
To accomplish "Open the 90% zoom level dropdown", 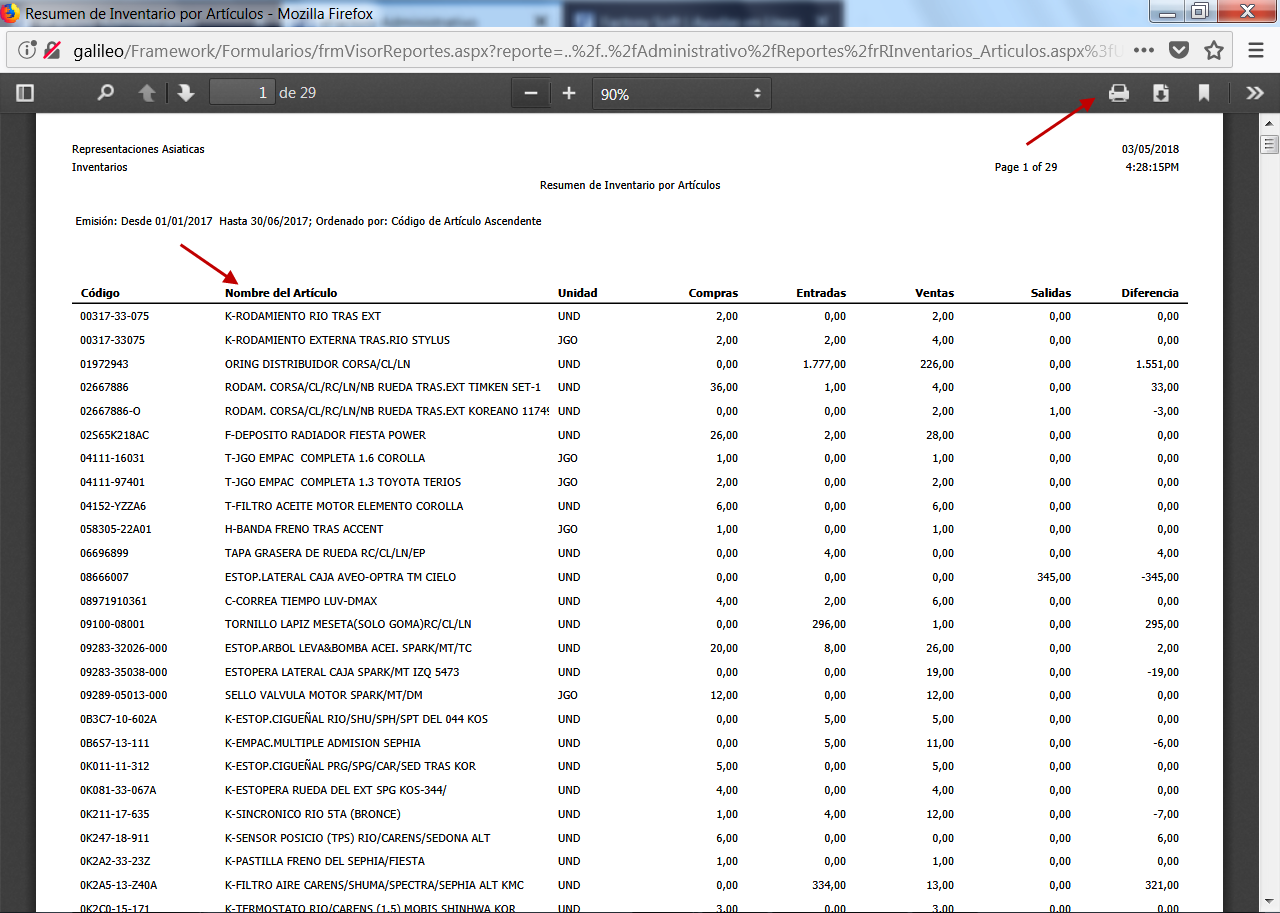I will click(x=681, y=94).
